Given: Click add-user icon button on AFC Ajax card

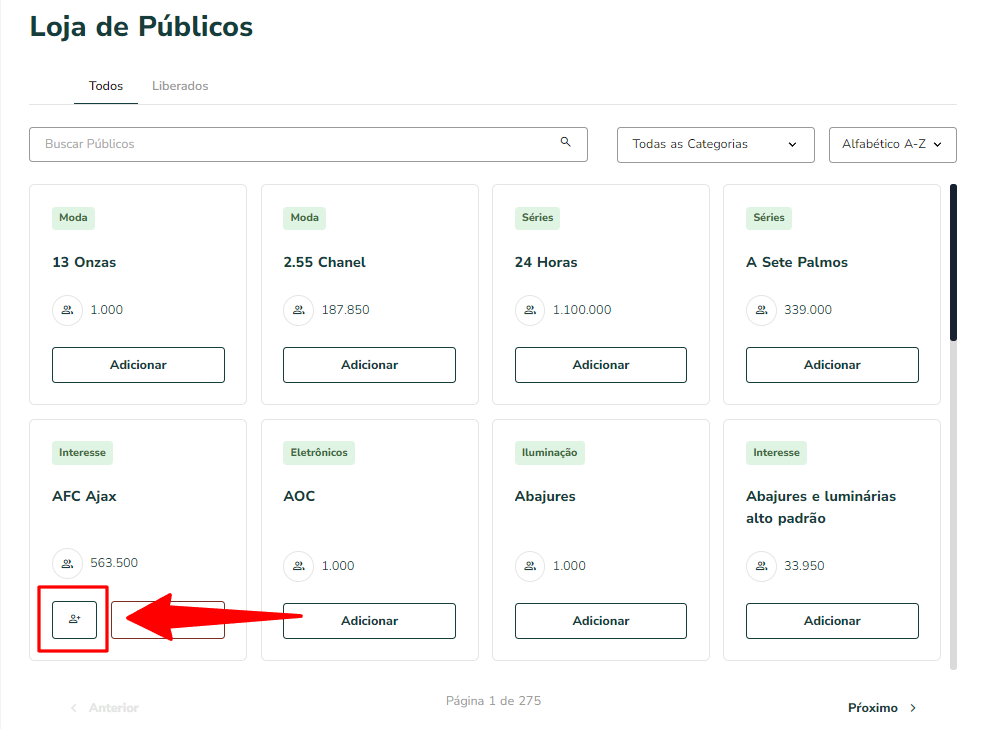Looking at the screenshot, I should click(74, 620).
